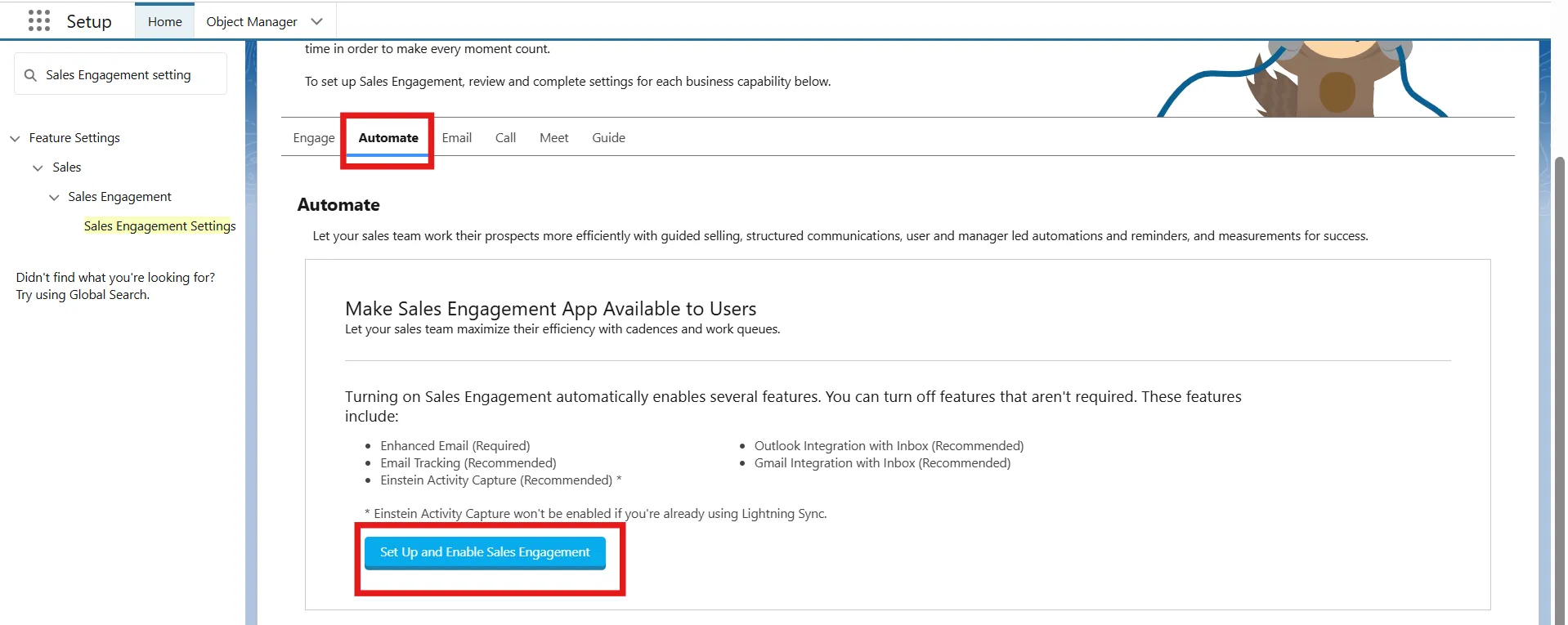Click the search magnifier icon in Quick Find
This screenshot has width=1568, height=625.
coord(31,75)
